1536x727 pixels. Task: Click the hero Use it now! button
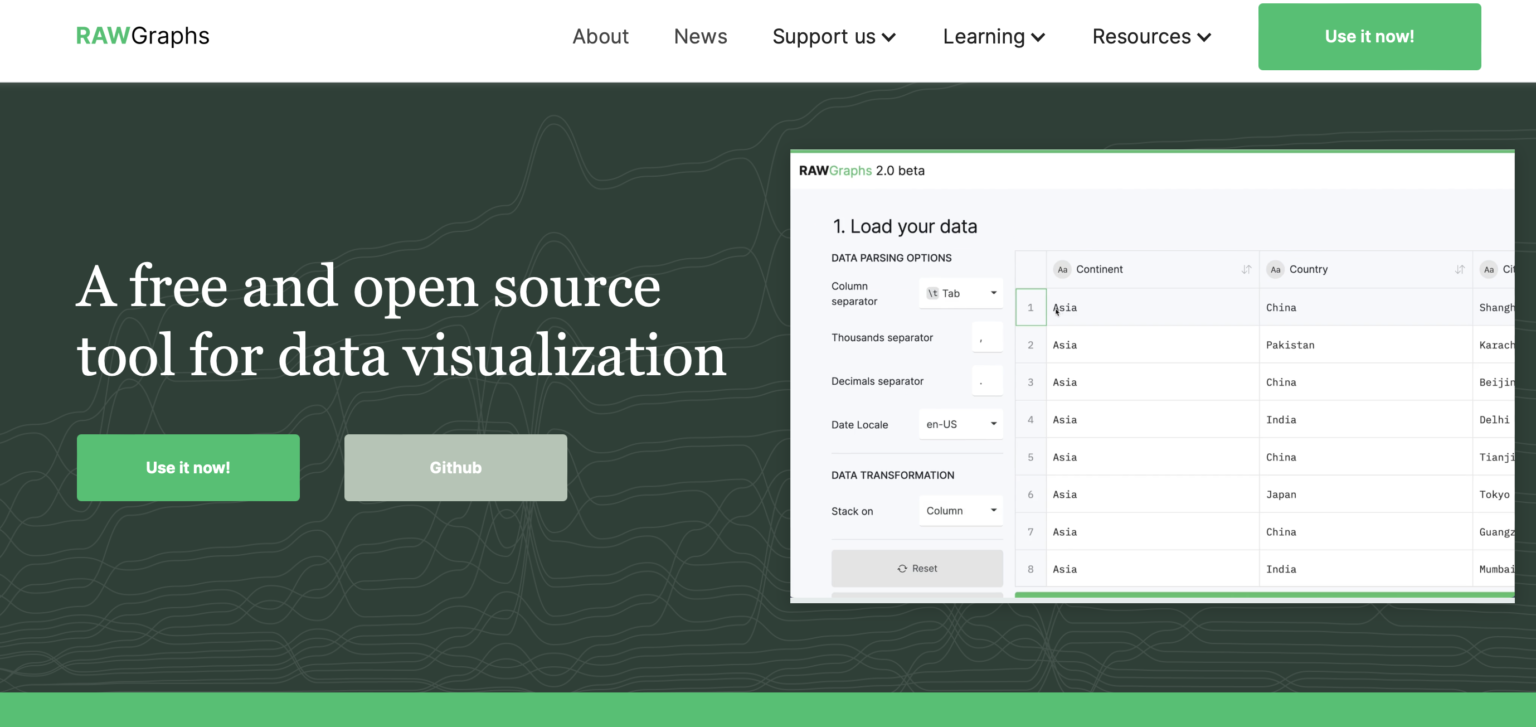click(188, 467)
